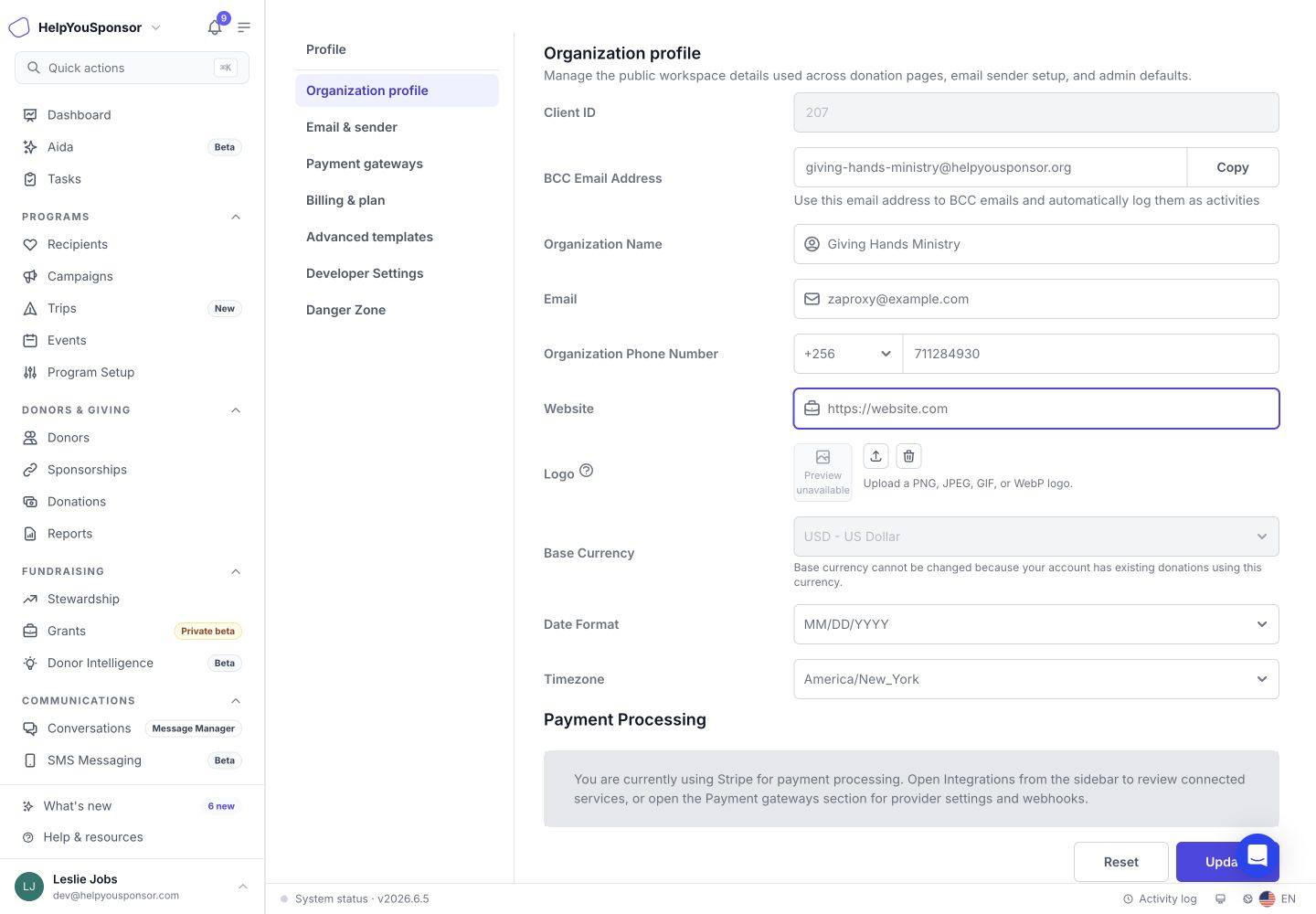Viewport: 1316px width, 914px height.
Task: Open the Payment gateways settings
Action: pyautogui.click(x=397, y=164)
